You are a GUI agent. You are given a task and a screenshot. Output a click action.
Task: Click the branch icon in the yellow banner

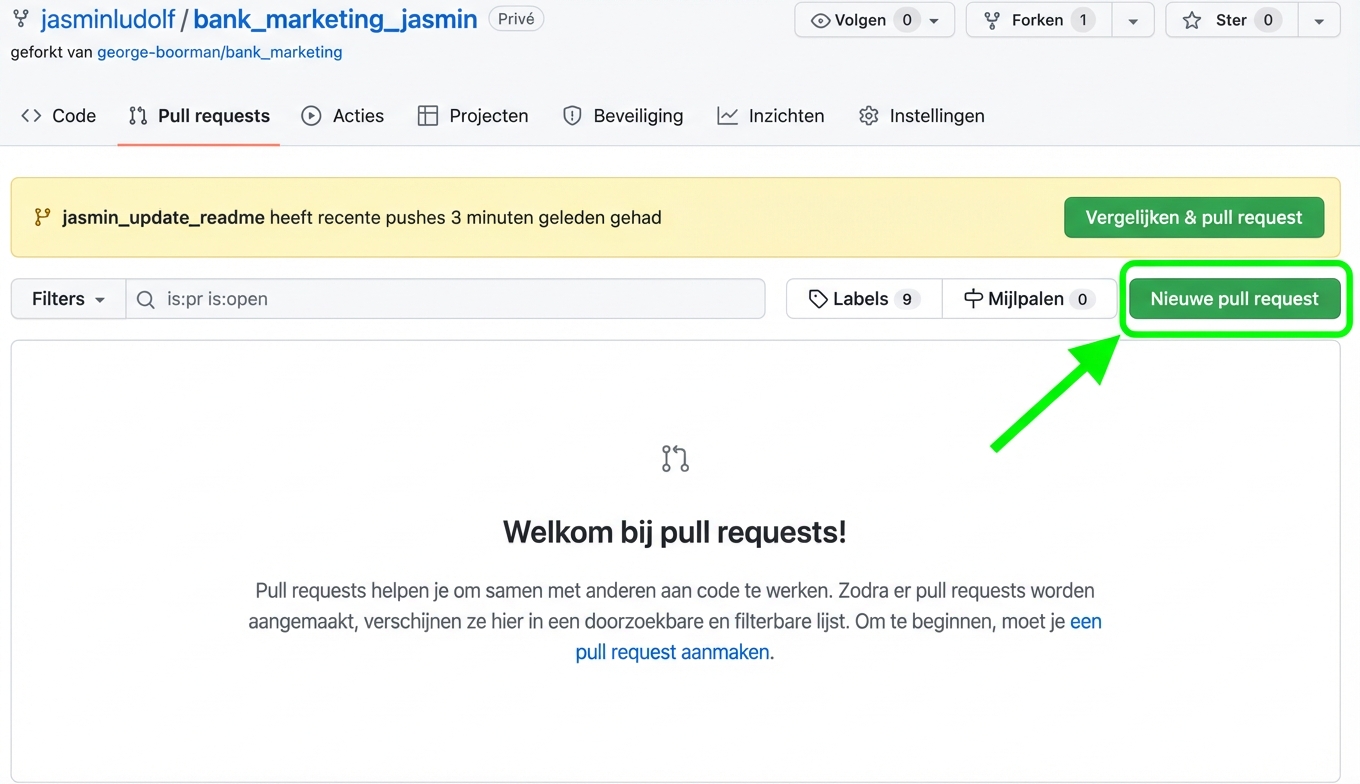(41, 216)
